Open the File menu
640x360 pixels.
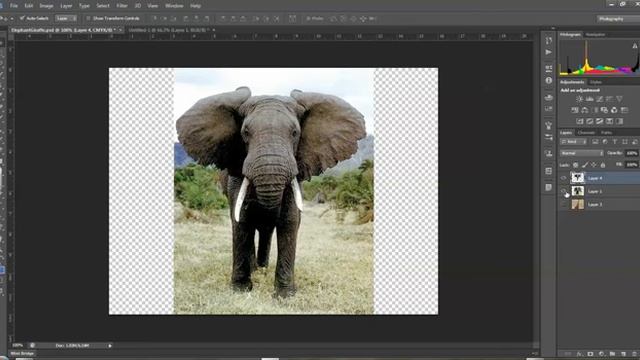point(13,6)
